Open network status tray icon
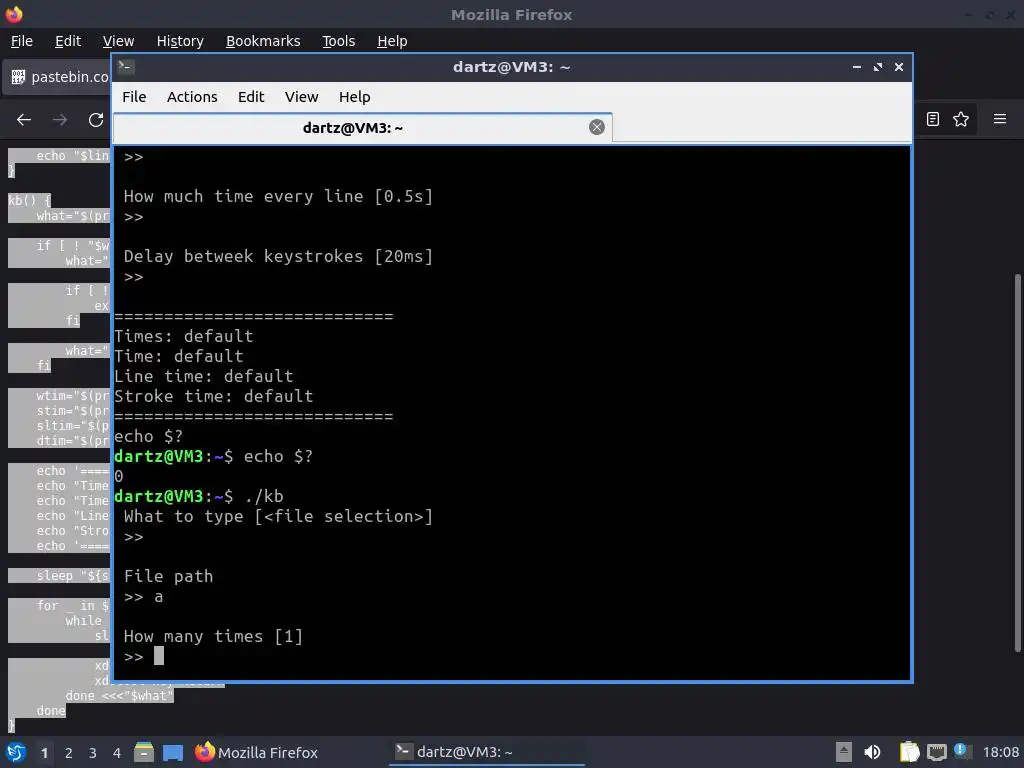1024x768 pixels. (x=936, y=752)
